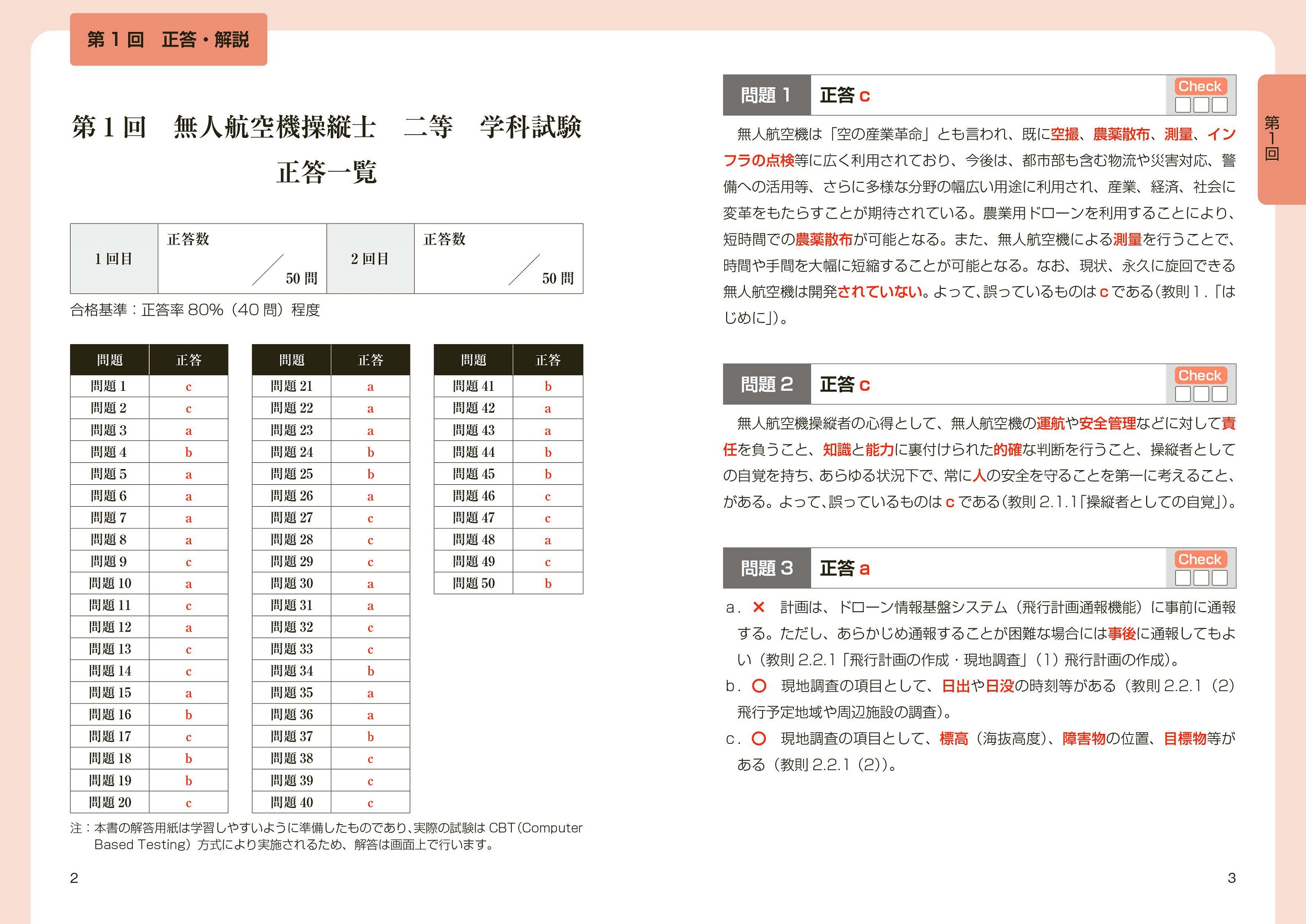Select the 第1回 正答・解説 header tab
1306x924 pixels.
(168, 39)
